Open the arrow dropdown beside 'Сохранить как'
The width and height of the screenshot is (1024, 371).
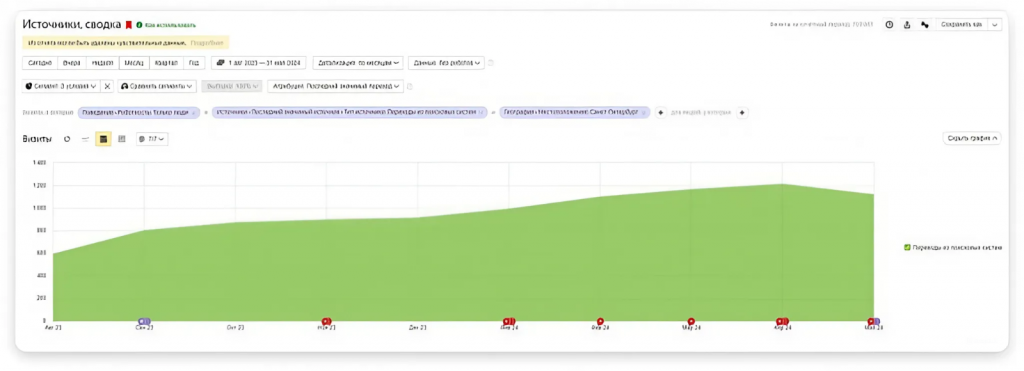995,24
